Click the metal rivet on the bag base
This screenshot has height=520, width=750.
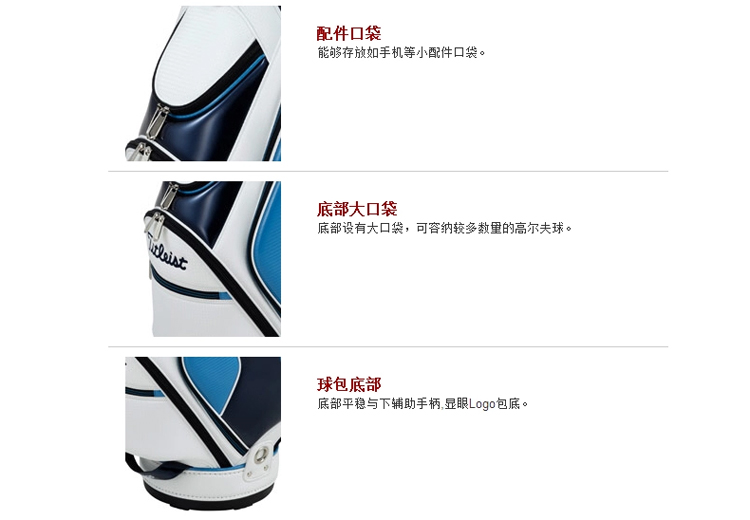tap(261, 454)
